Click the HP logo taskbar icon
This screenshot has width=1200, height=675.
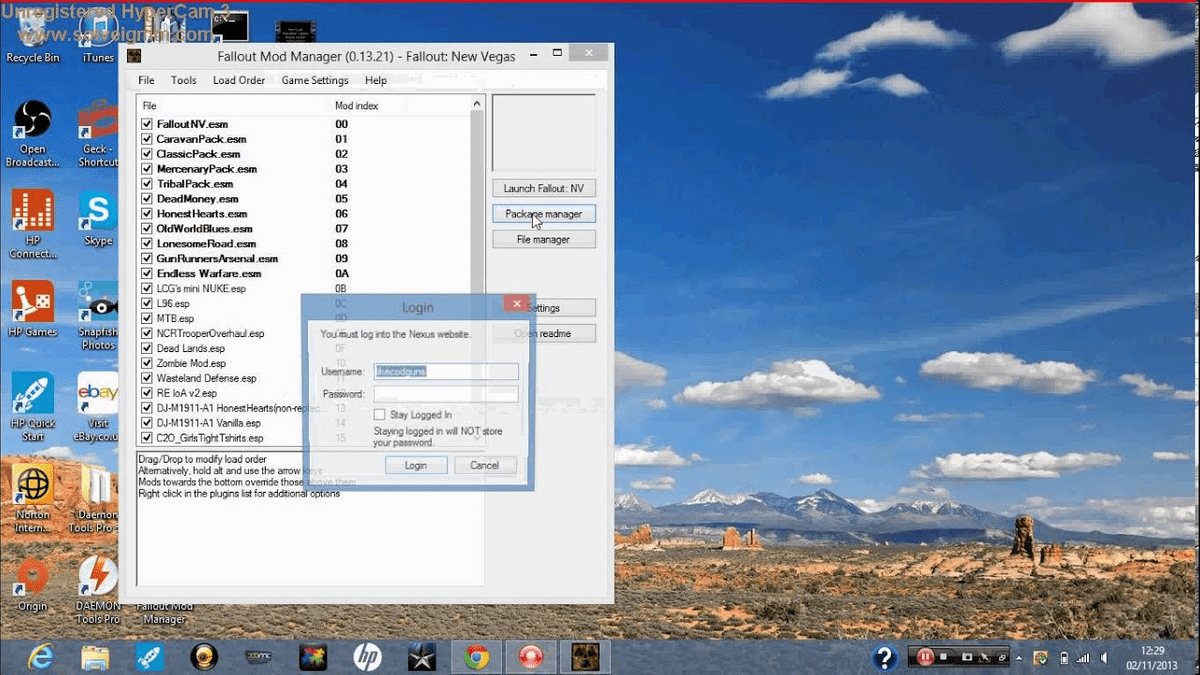tap(367, 657)
